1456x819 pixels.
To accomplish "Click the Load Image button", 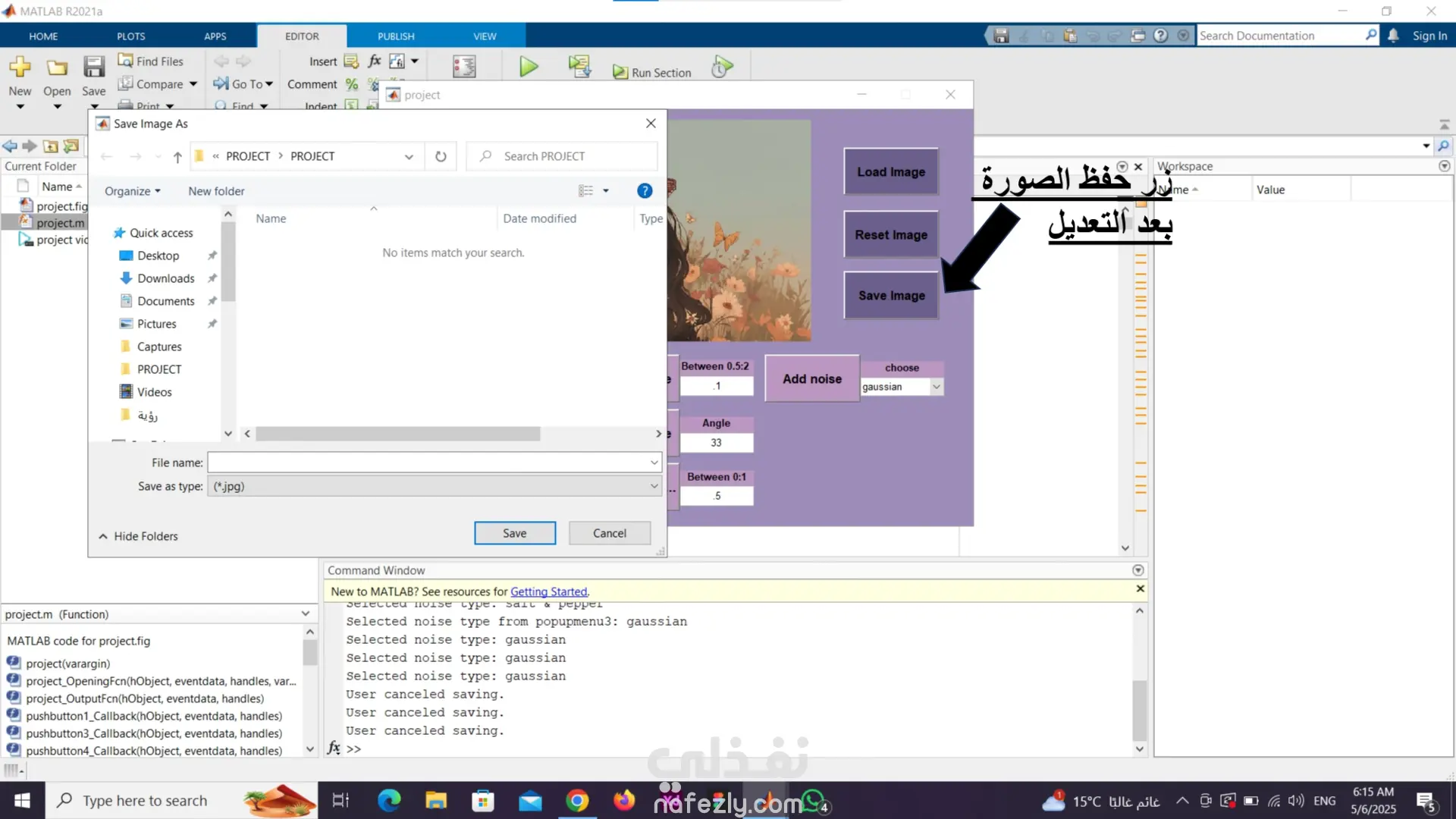I will [891, 172].
